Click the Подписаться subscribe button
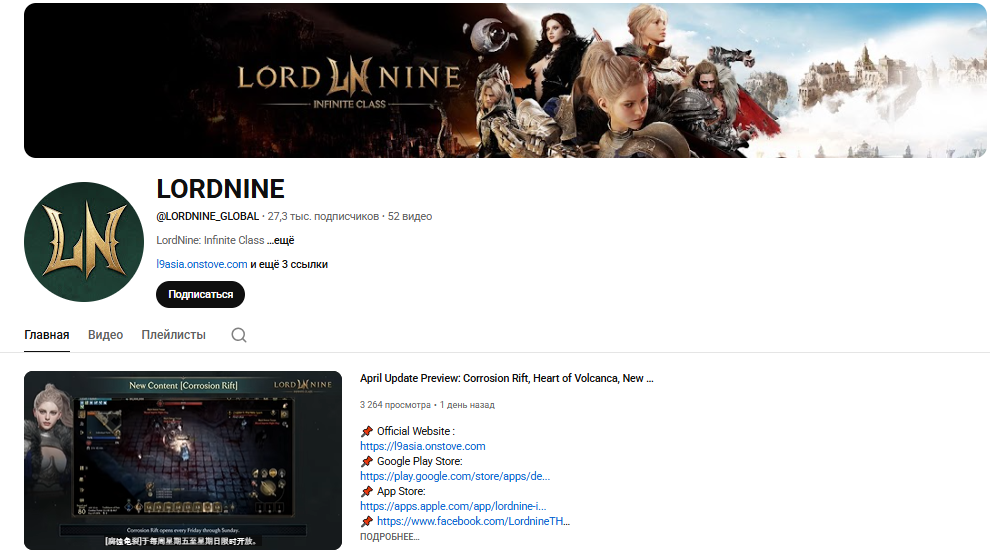This screenshot has width=990, height=558. [200, 295]
